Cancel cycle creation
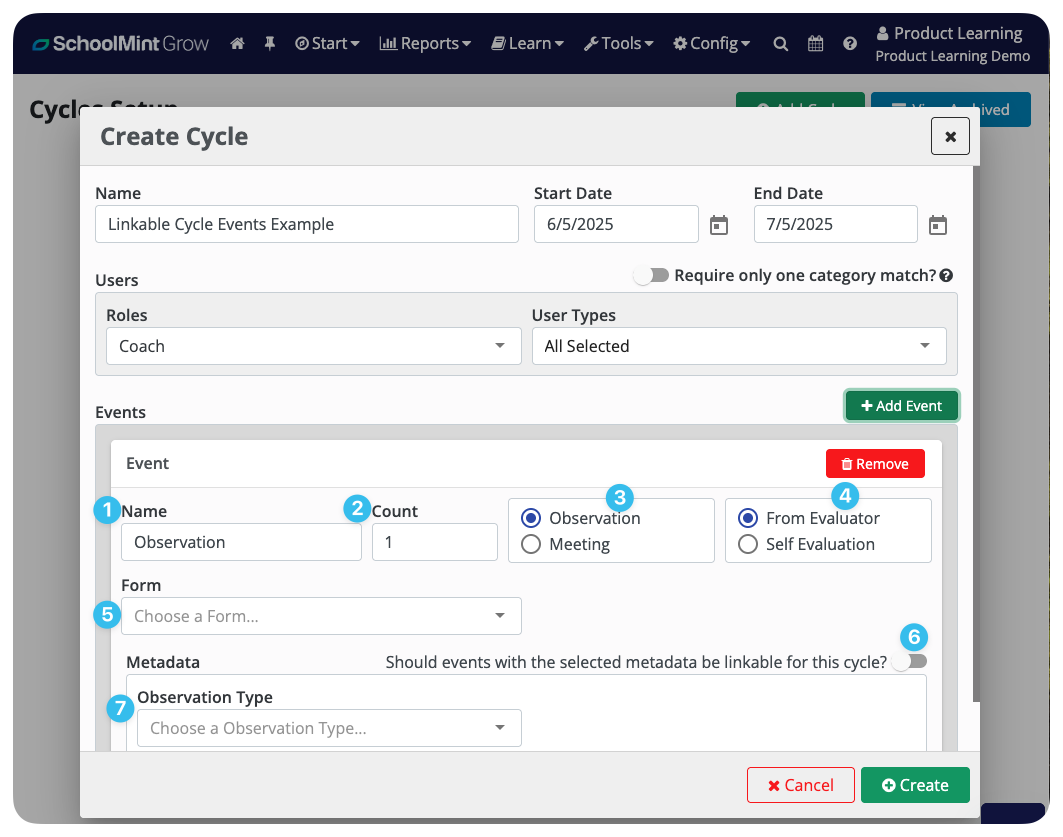The height and width of the screenshot is (837, 1063). click(x=801, y=785)
